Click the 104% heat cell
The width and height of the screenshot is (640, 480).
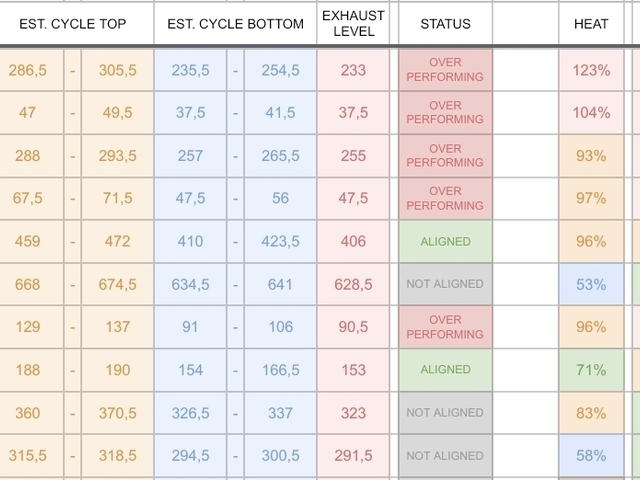click(x=592, y=113)
